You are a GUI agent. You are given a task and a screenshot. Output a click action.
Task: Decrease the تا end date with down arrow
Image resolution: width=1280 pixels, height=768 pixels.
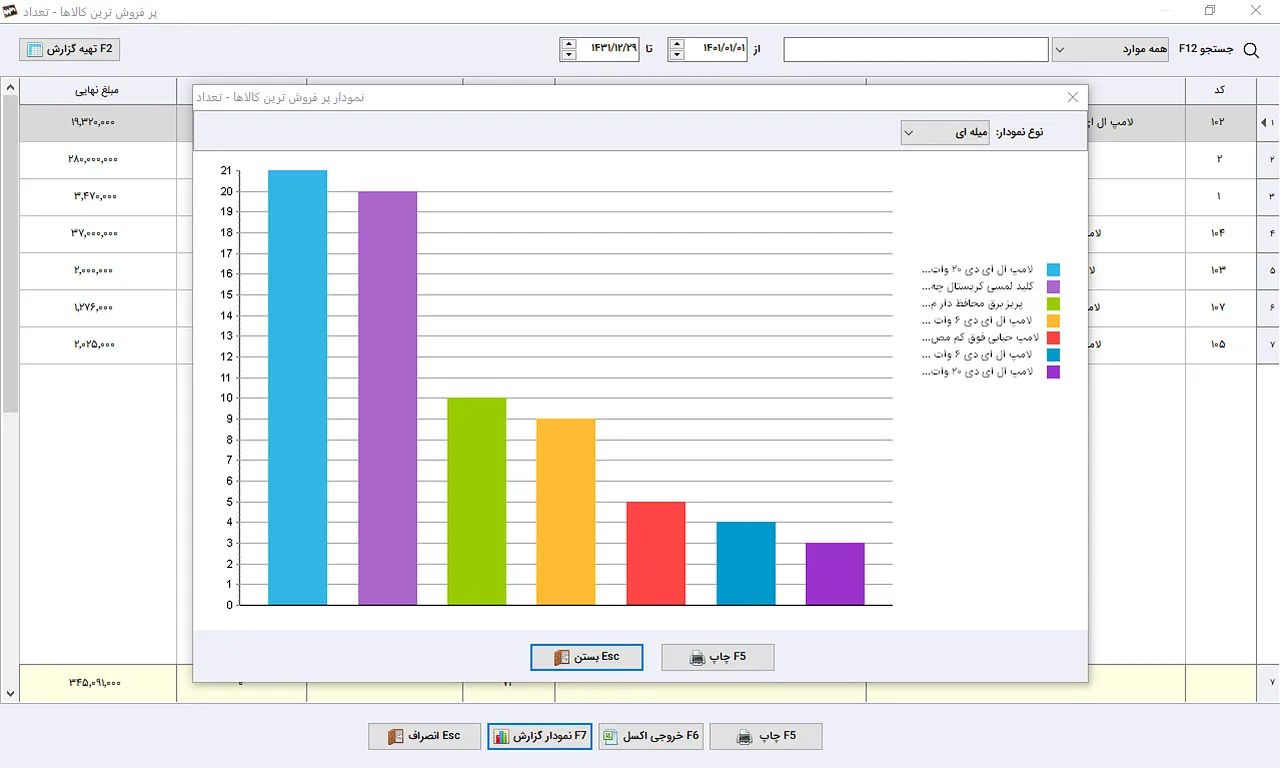point(568,55)
